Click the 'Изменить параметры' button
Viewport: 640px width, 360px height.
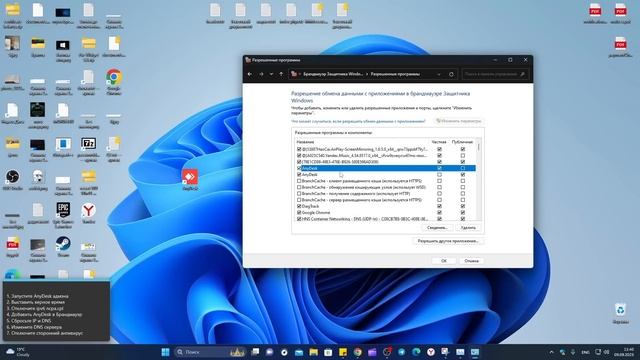(x=459, y=121)
